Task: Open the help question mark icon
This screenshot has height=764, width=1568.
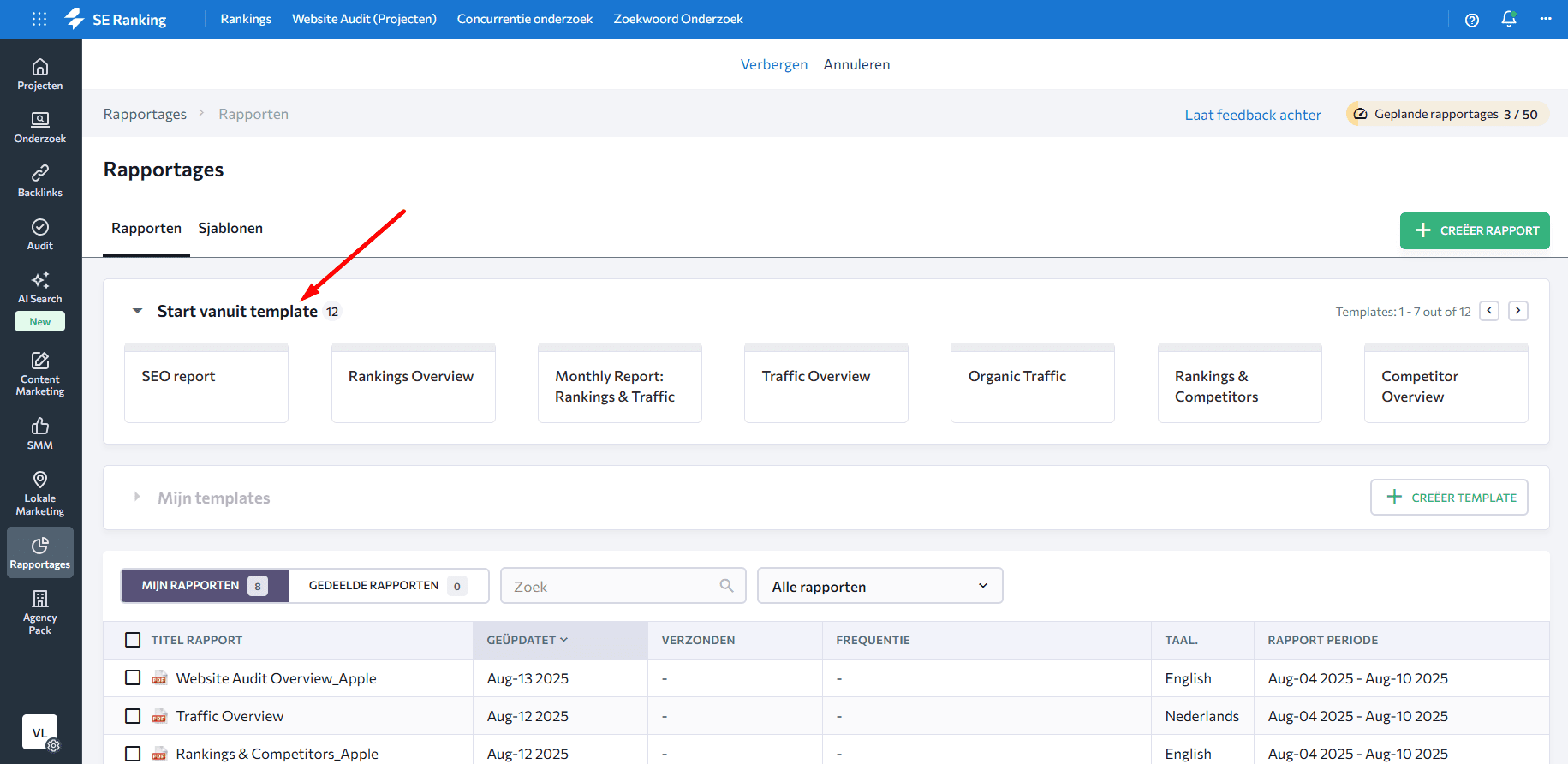Action: pos(1472,20)
